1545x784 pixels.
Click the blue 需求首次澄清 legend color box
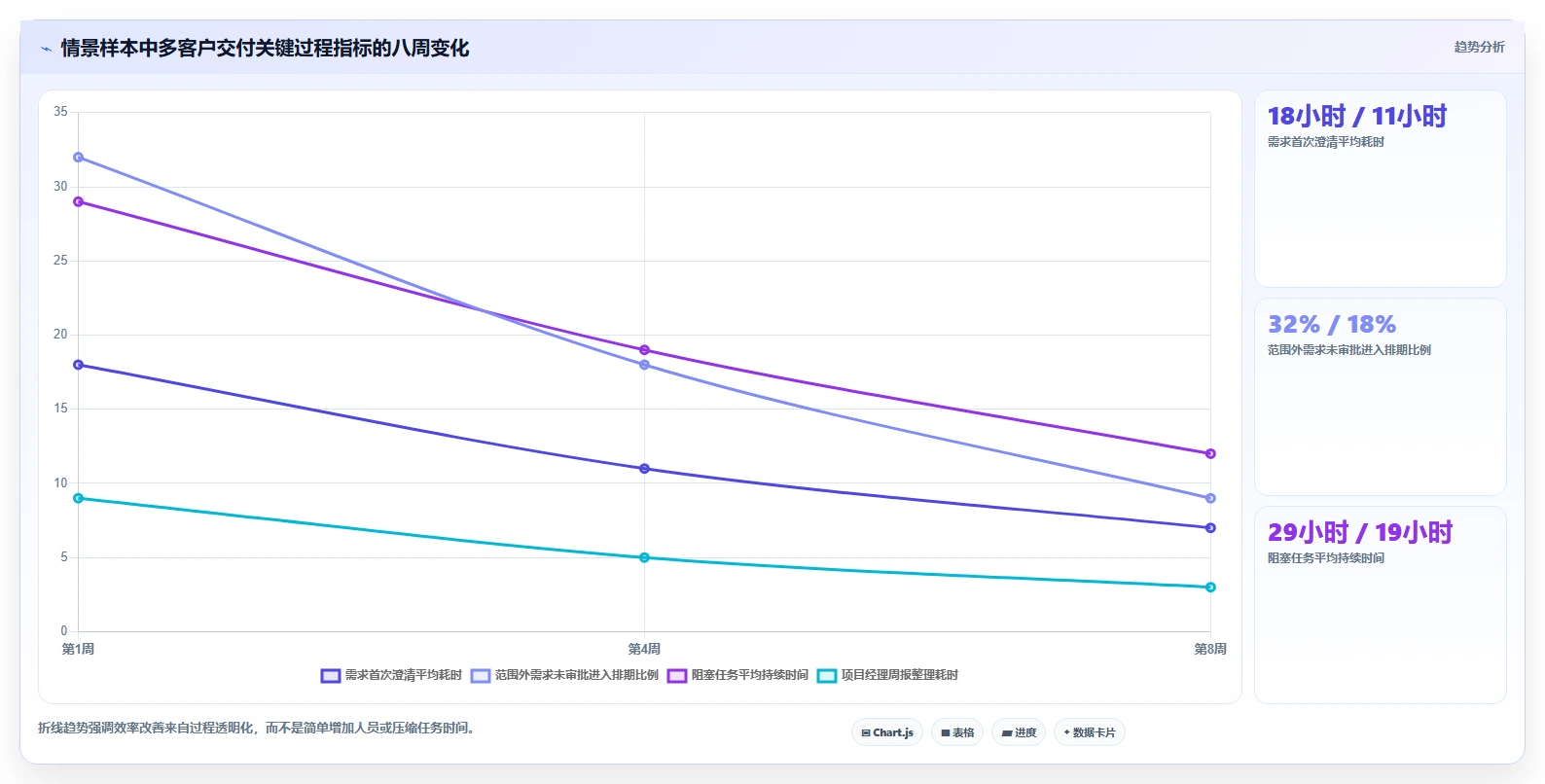coord(331,676)
